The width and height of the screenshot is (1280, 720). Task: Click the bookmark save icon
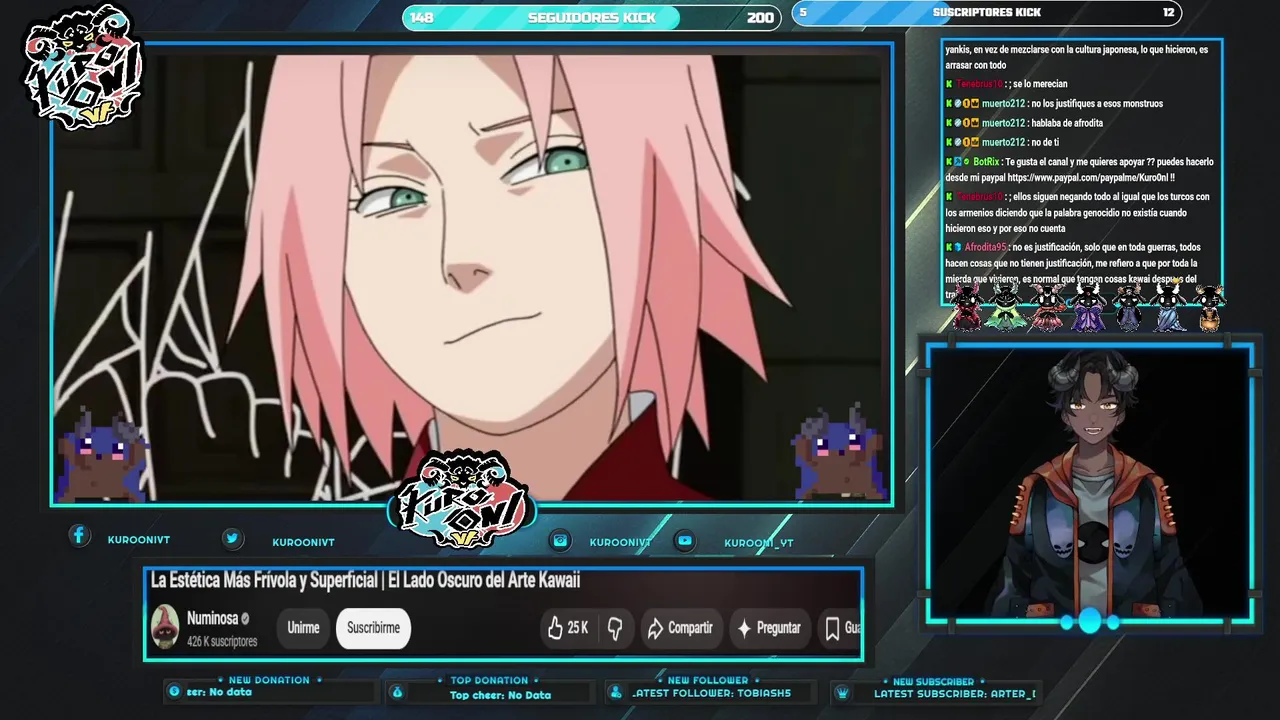(832, 628)
